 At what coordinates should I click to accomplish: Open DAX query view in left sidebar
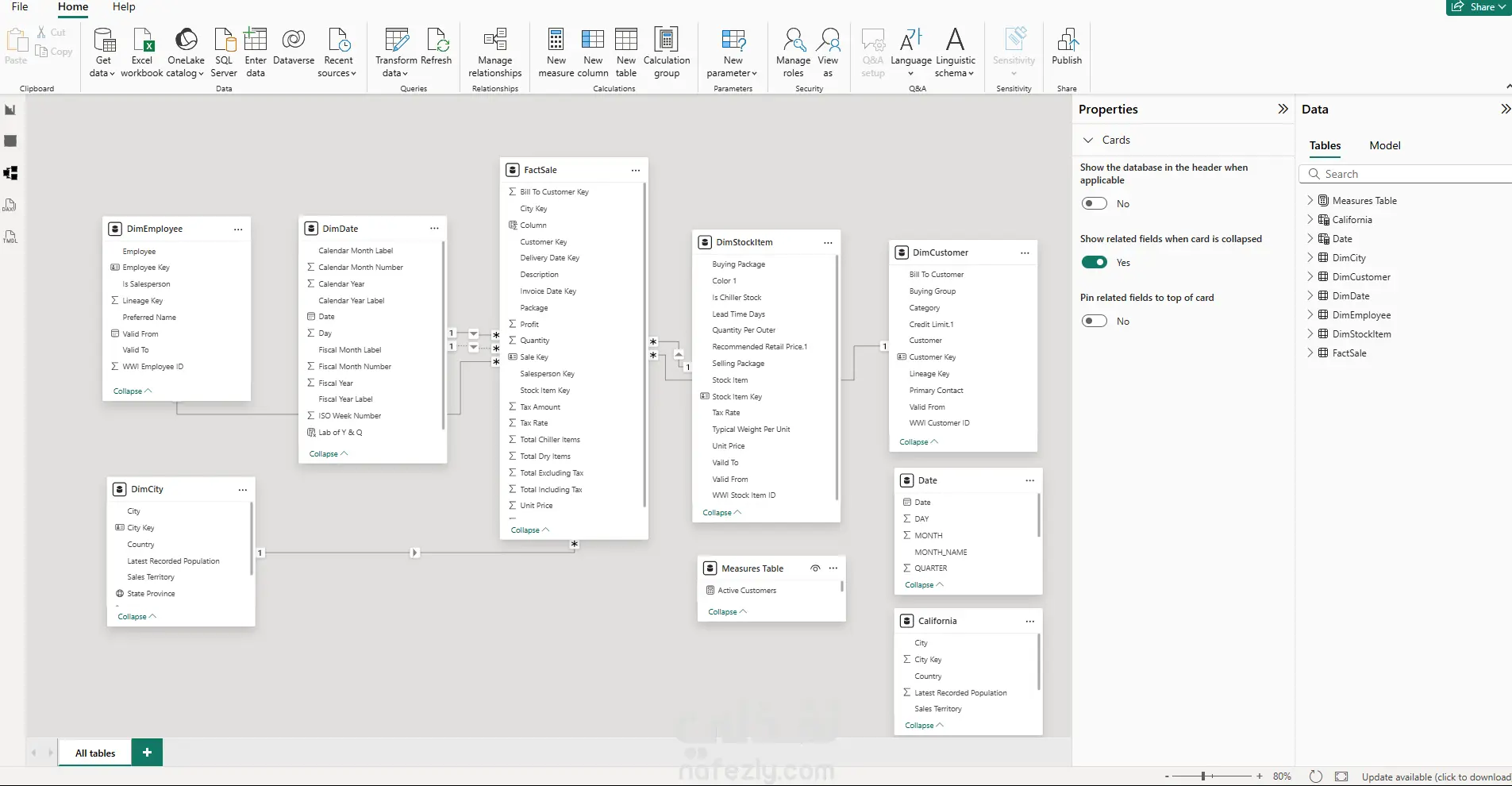10,205
